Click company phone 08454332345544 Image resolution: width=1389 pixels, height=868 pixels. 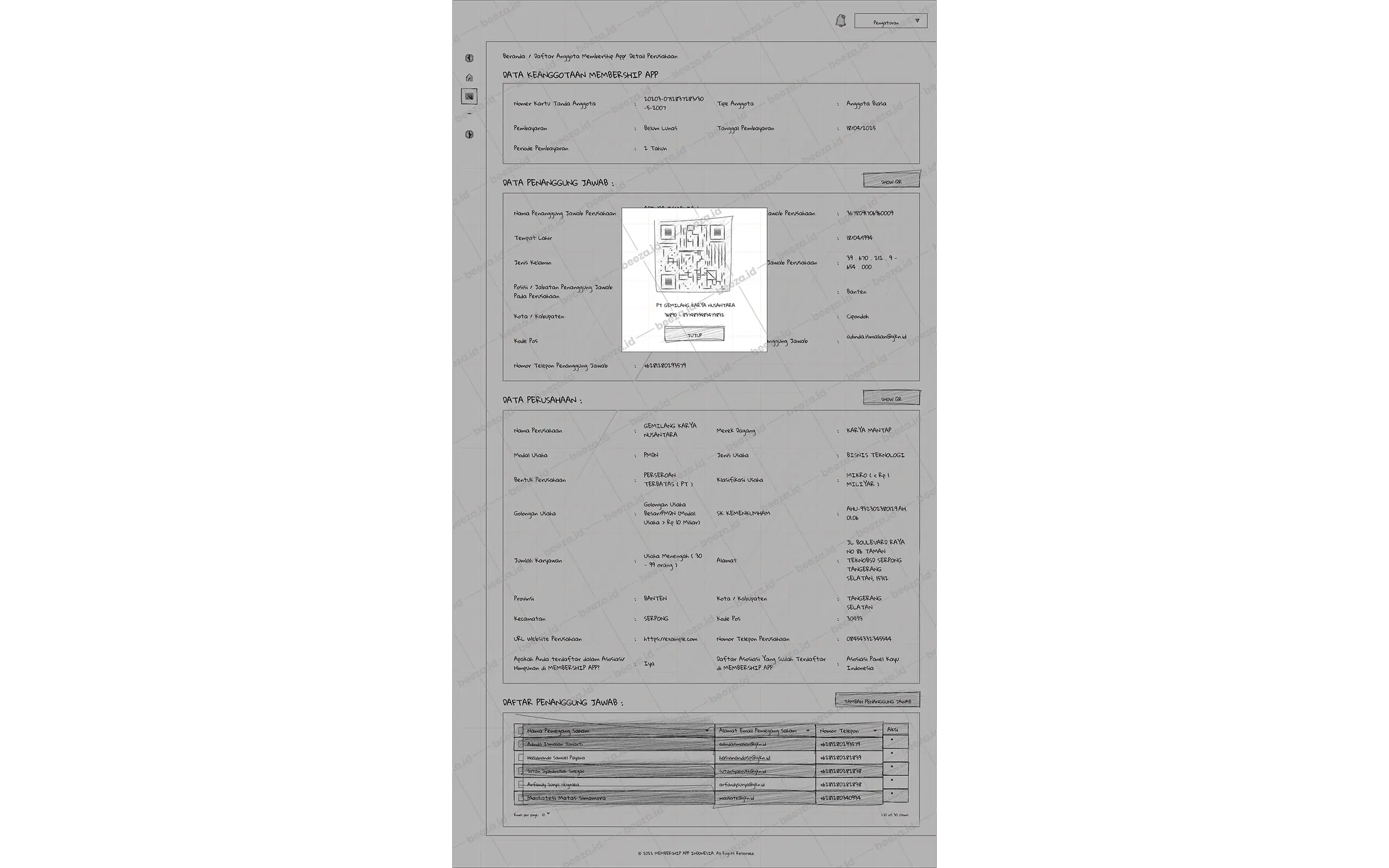[869, 639]
